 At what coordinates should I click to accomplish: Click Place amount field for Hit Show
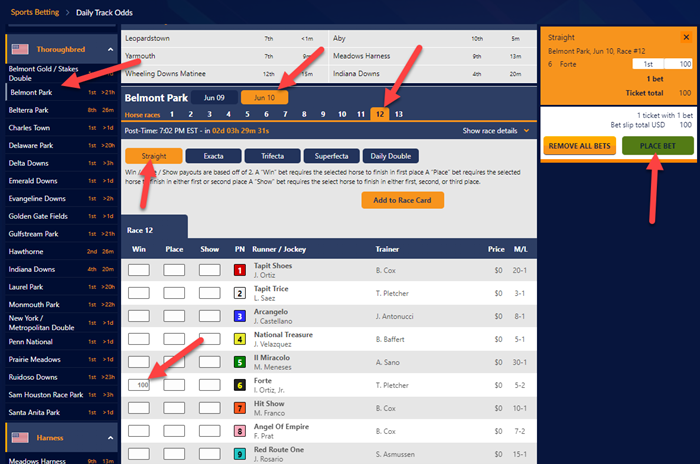174,408
